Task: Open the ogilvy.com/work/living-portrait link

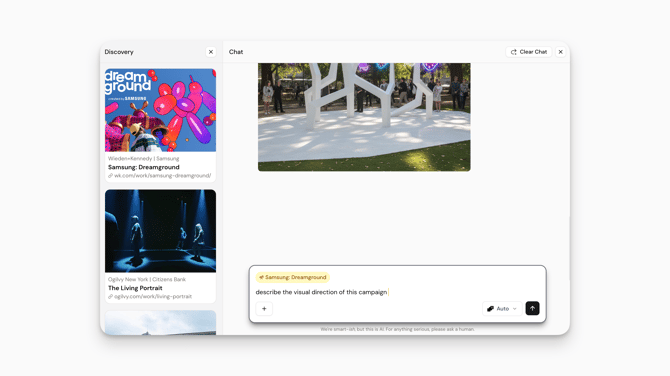Action: (153, 297)
